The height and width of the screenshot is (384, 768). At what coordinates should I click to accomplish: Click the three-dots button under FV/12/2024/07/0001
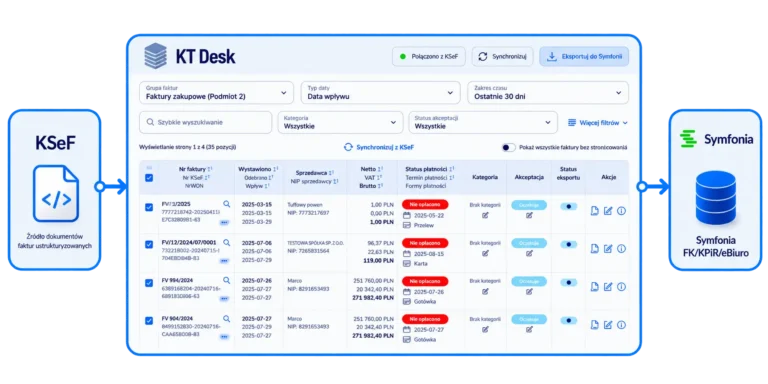tap(224, 261)
